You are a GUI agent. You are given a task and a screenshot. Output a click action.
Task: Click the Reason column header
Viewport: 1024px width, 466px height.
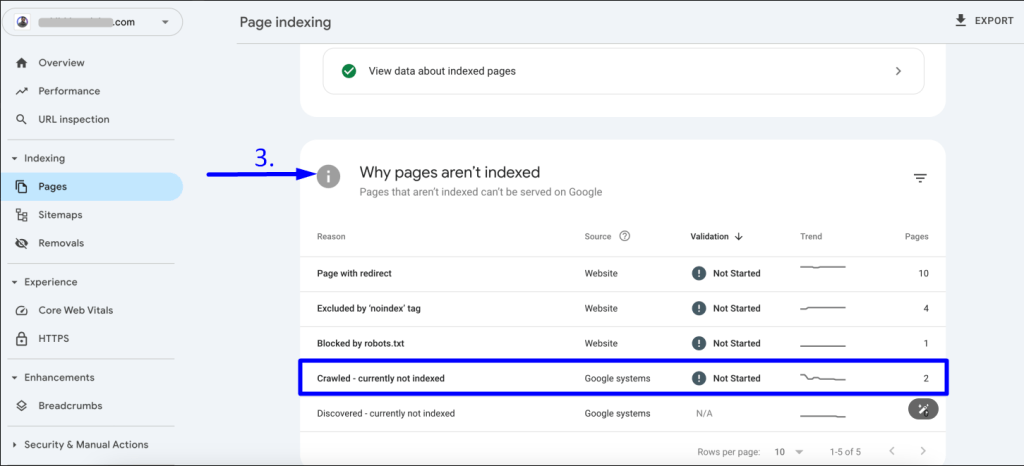[x=331, y=237]
